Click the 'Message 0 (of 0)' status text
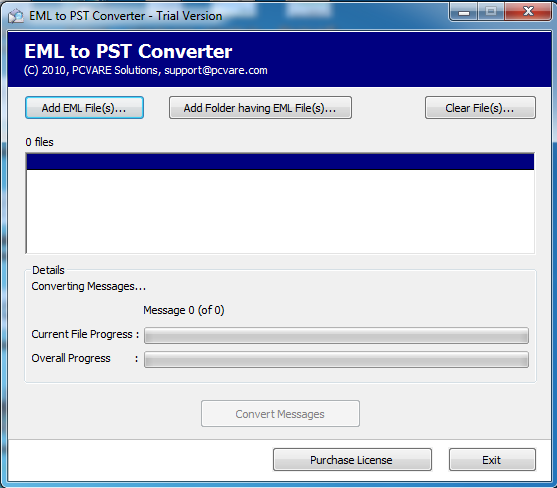The height and width of the screenshot is (488, 557). (x=184, y=310)
